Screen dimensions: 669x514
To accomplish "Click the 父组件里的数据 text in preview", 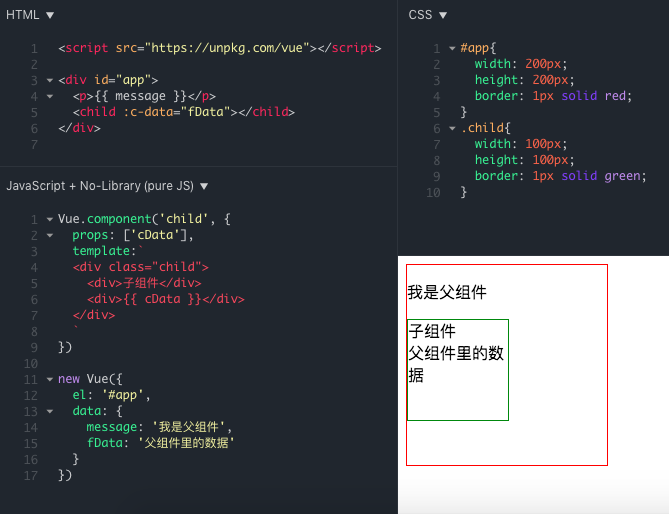I will (456, 364).
